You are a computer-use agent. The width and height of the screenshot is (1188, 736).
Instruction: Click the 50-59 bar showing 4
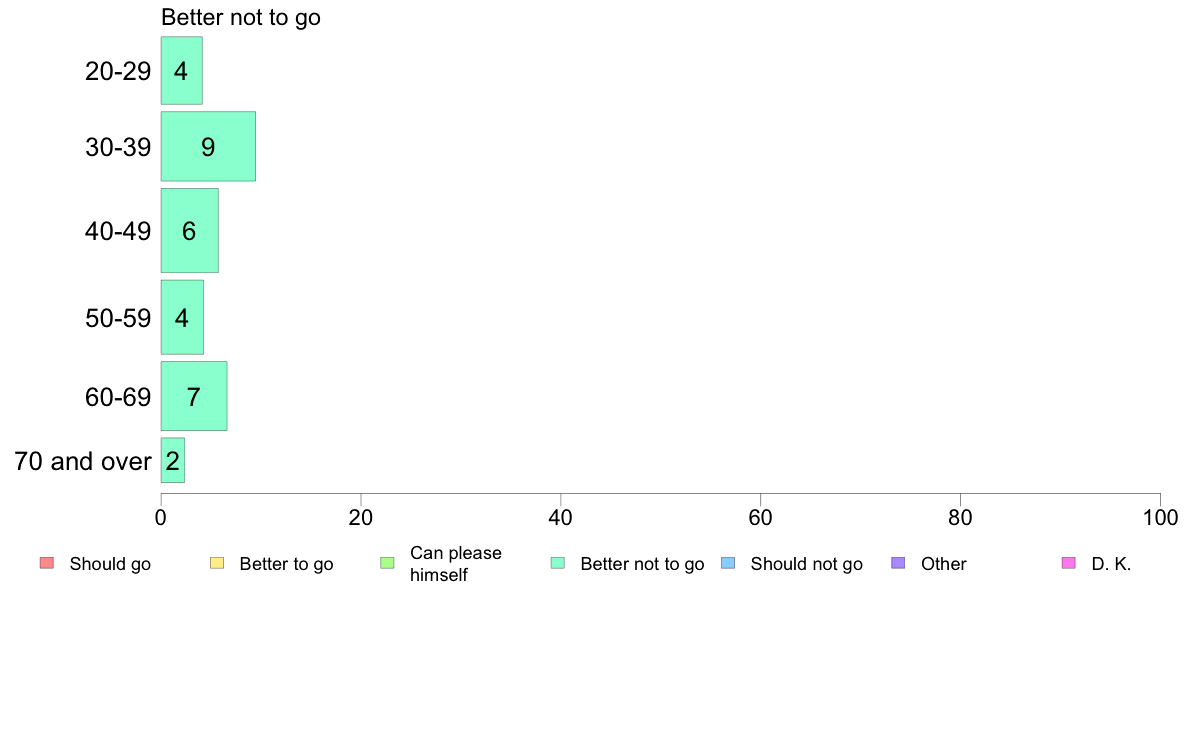point(182,317)
